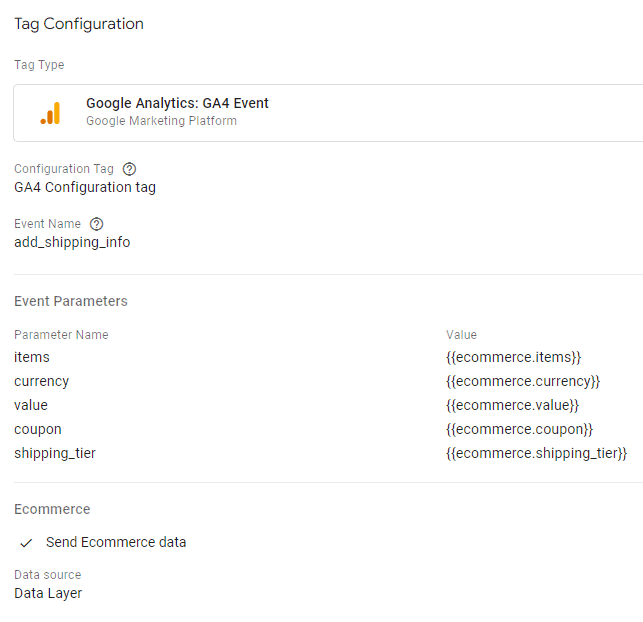Select the coupon parameter name
This screenshot has width=643, height=622.
[x=38, y=429]
